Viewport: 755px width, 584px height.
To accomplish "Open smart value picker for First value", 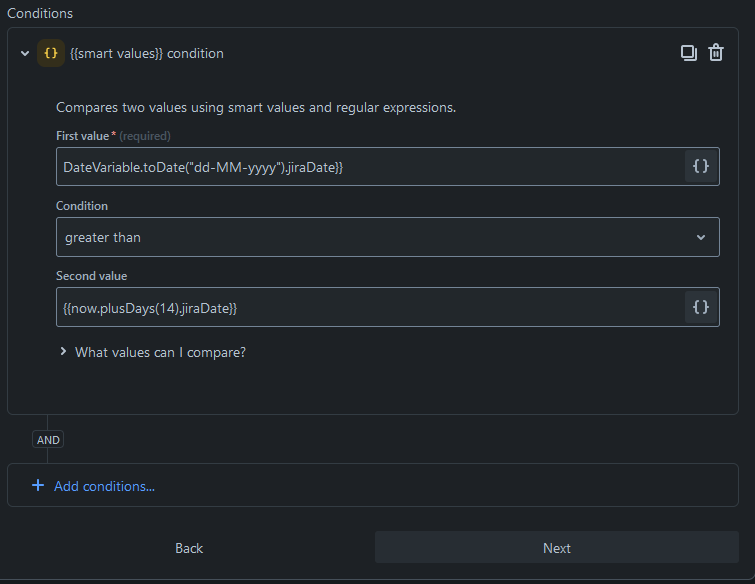I will pyautogui.click(x=701, y=167).
